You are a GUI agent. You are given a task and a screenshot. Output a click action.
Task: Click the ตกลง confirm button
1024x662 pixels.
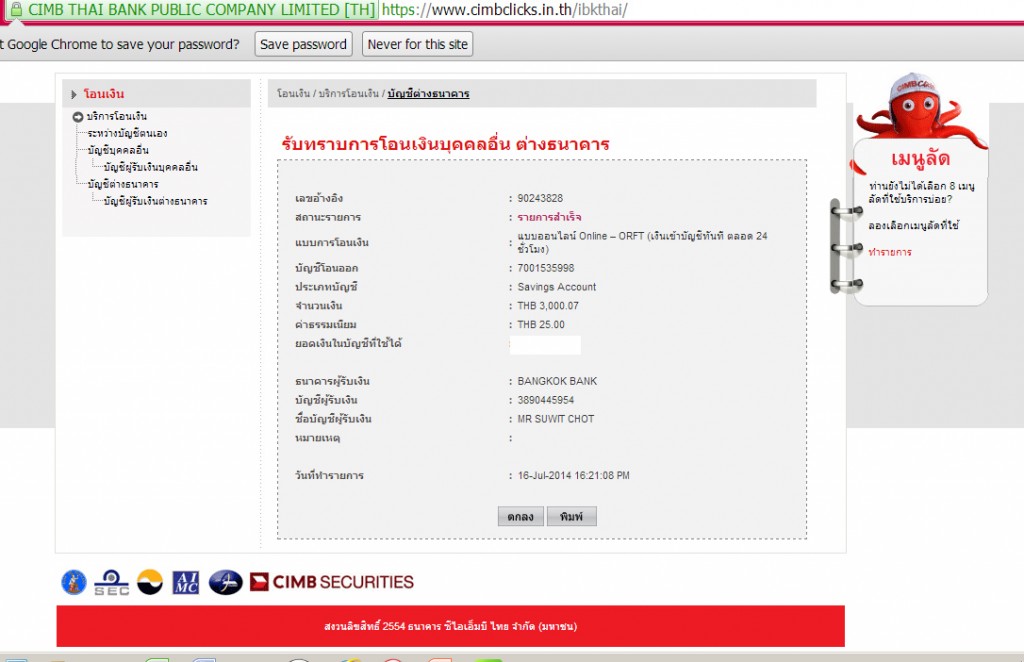[520, 516]
